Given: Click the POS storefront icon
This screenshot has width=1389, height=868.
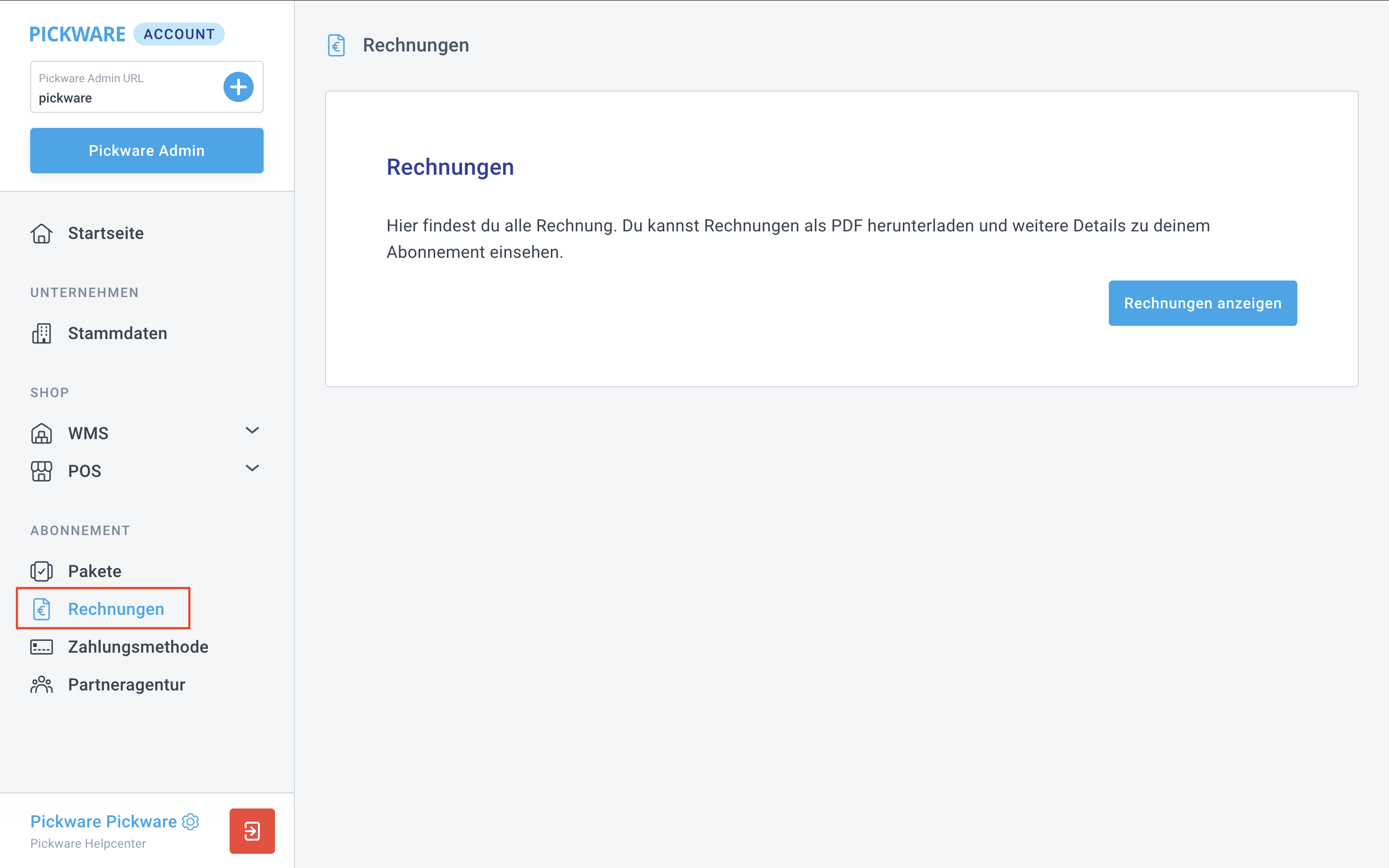Looking at the screenshot, I should point(42,471).
